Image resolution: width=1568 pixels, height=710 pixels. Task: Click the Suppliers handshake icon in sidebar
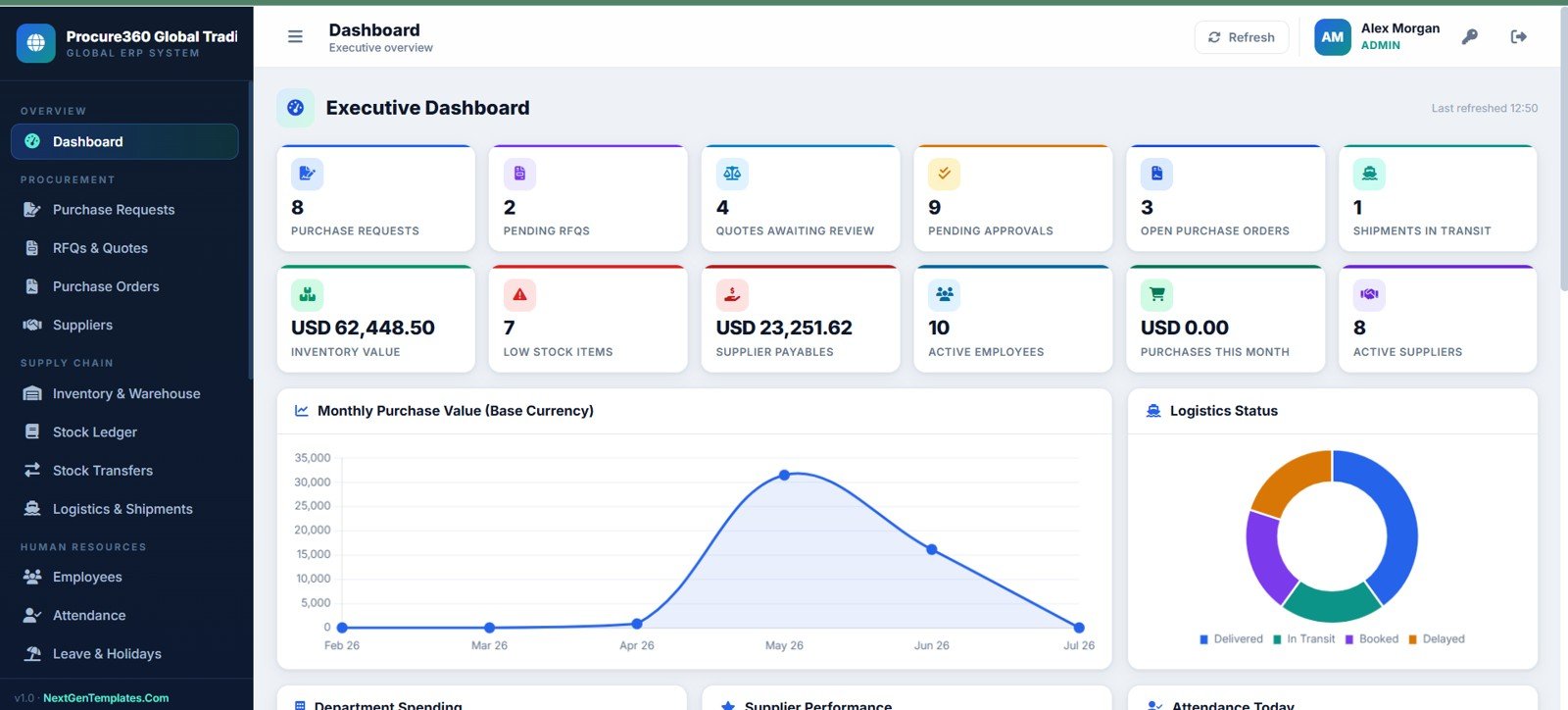[x=32, y=325]
